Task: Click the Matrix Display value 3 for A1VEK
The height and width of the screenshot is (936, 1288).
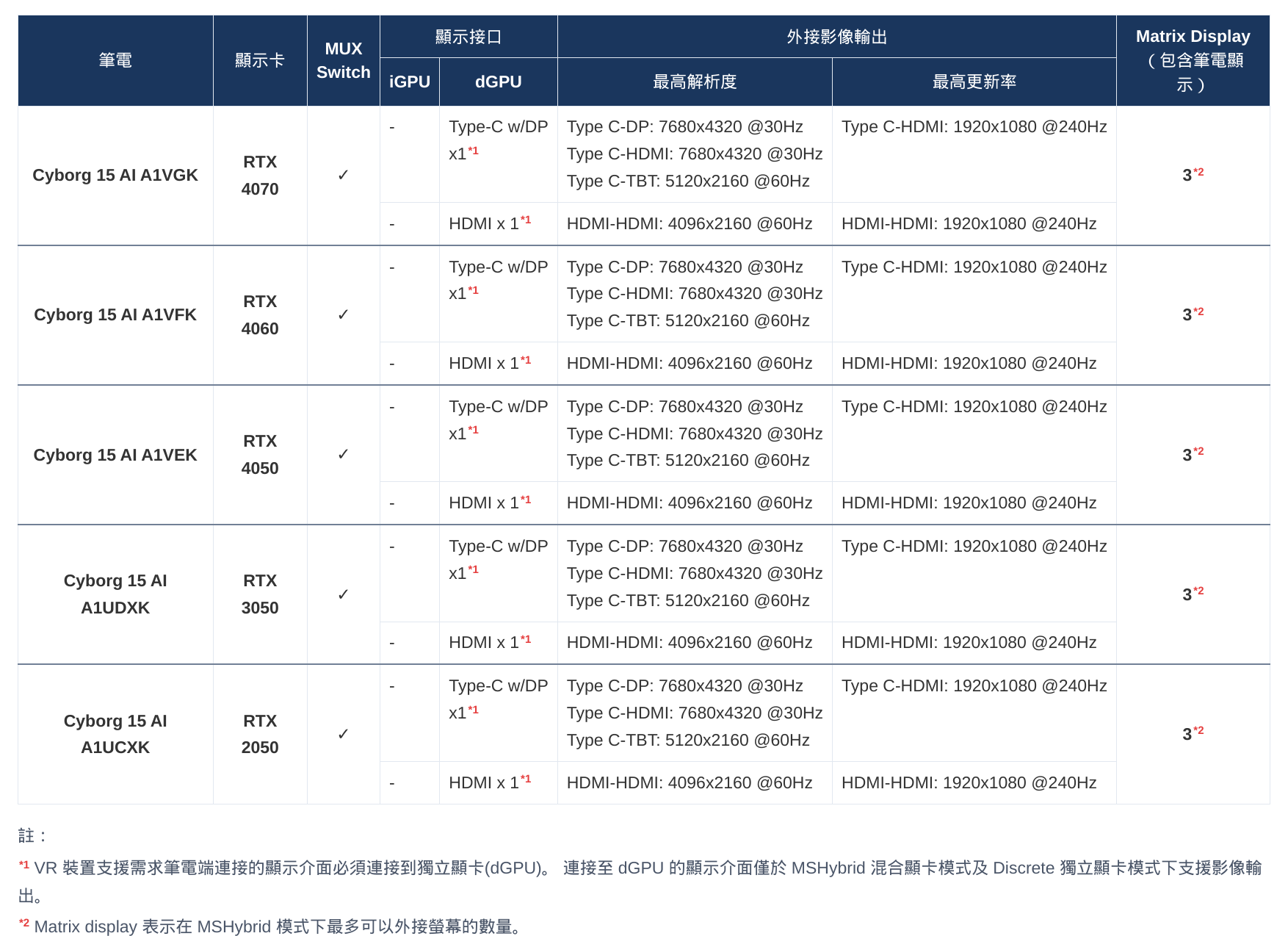Action: (1193, 454)
